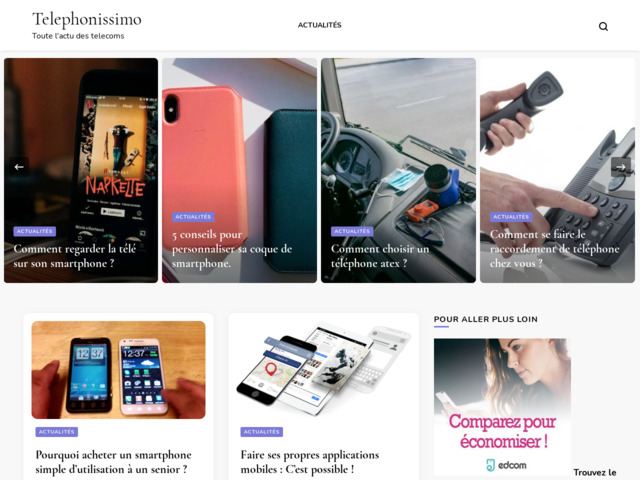
Task: Click Actualités tag on phone case slide
Action: 193,217
